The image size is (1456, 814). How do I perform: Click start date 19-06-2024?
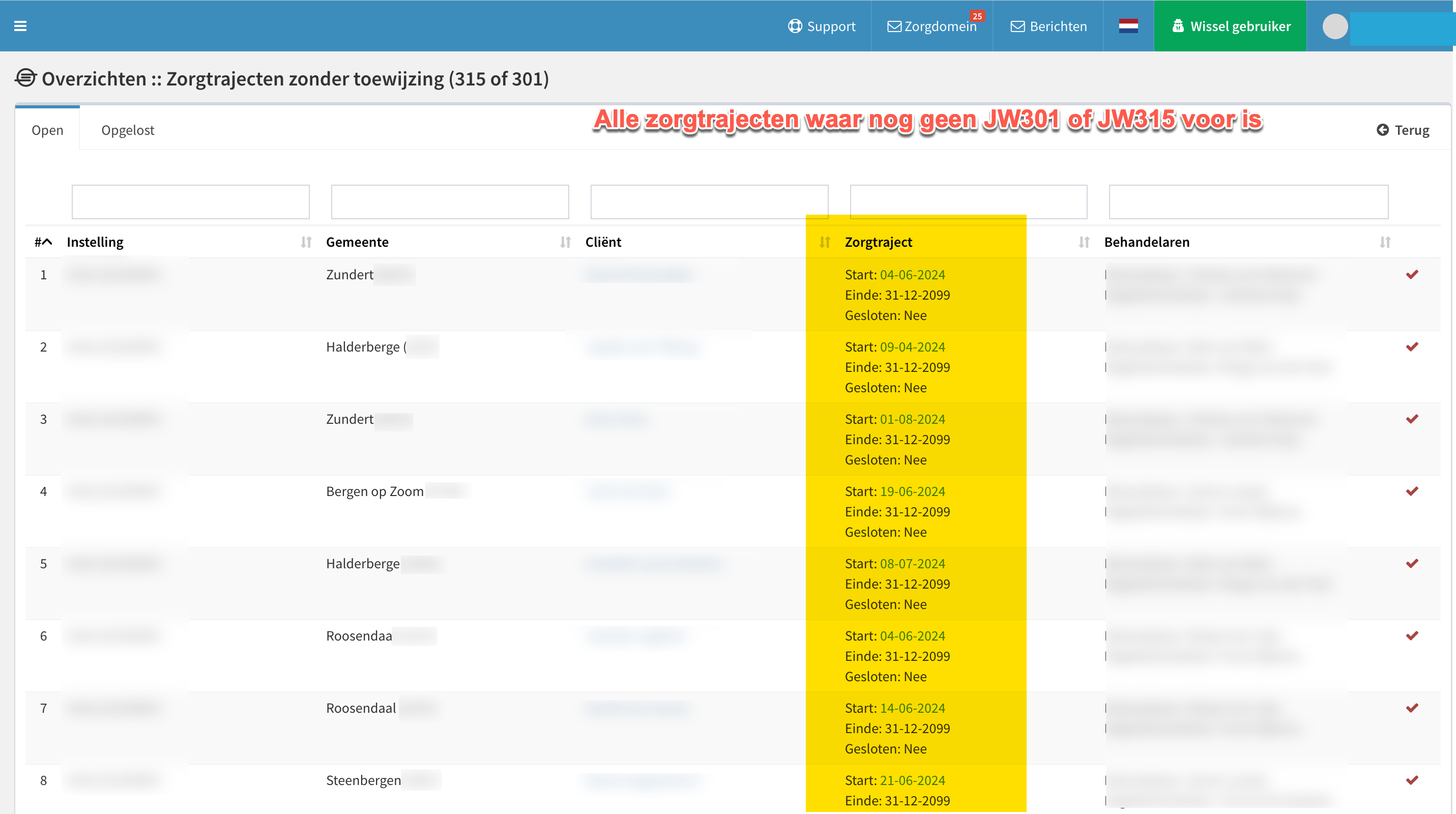click(x=912, y=492)
